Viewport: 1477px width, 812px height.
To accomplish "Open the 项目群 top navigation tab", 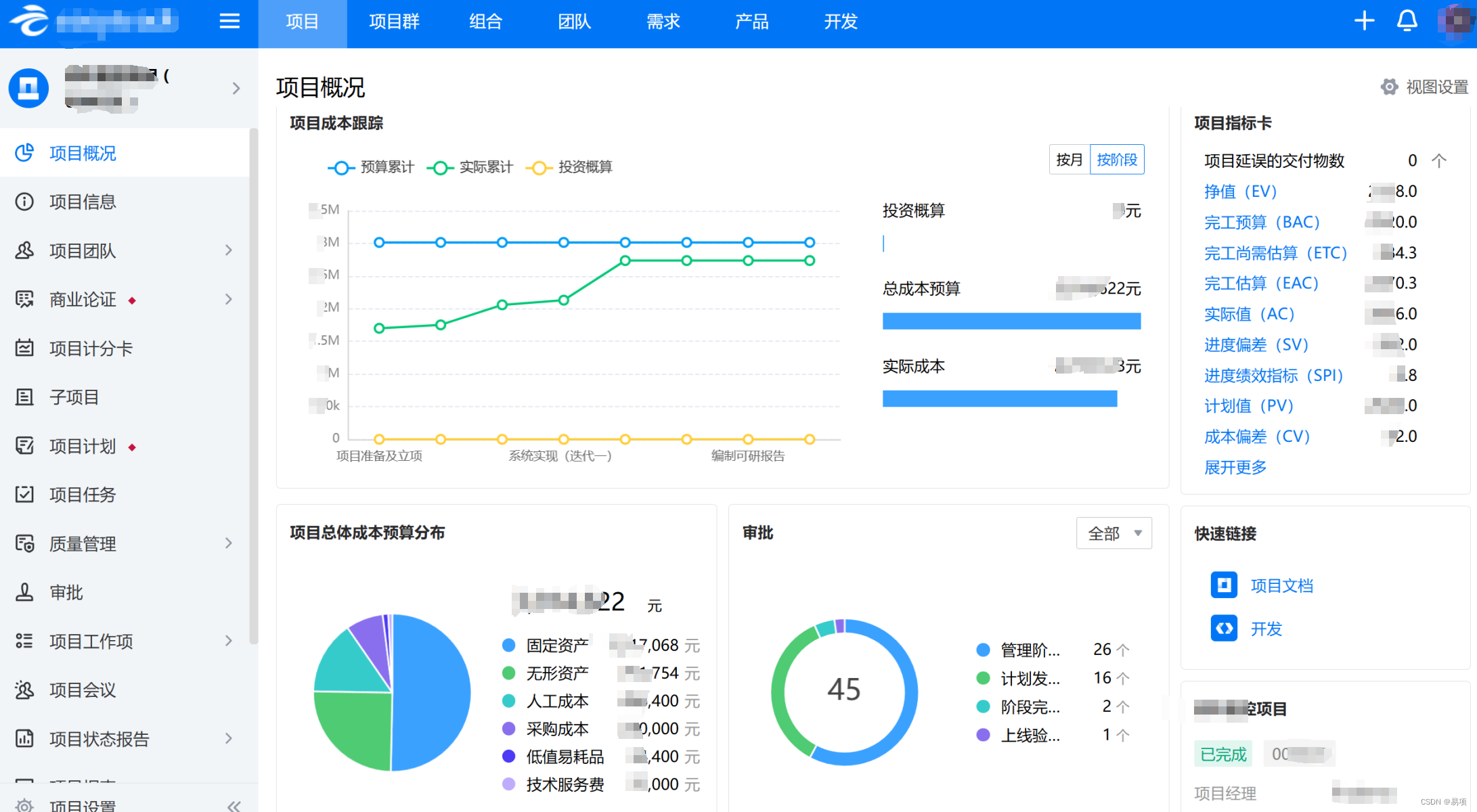I will point(394,22).
